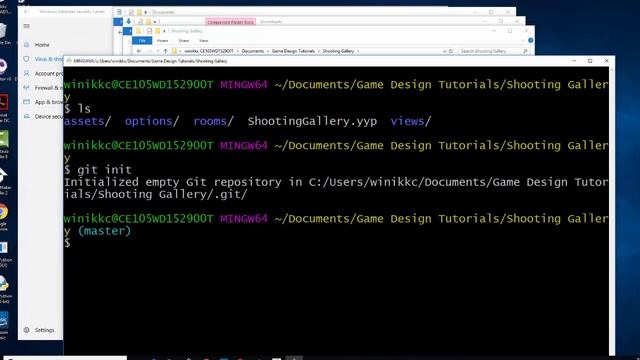Viewport: 640px width, 360px height.
Task: Click the person icon beside Account protection
Action: click(27, 73)
